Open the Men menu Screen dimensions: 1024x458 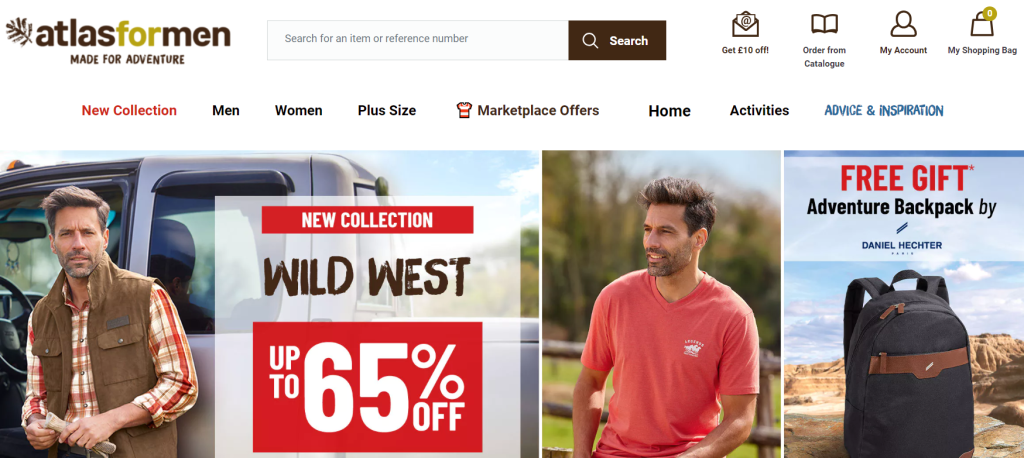point(226,110)
